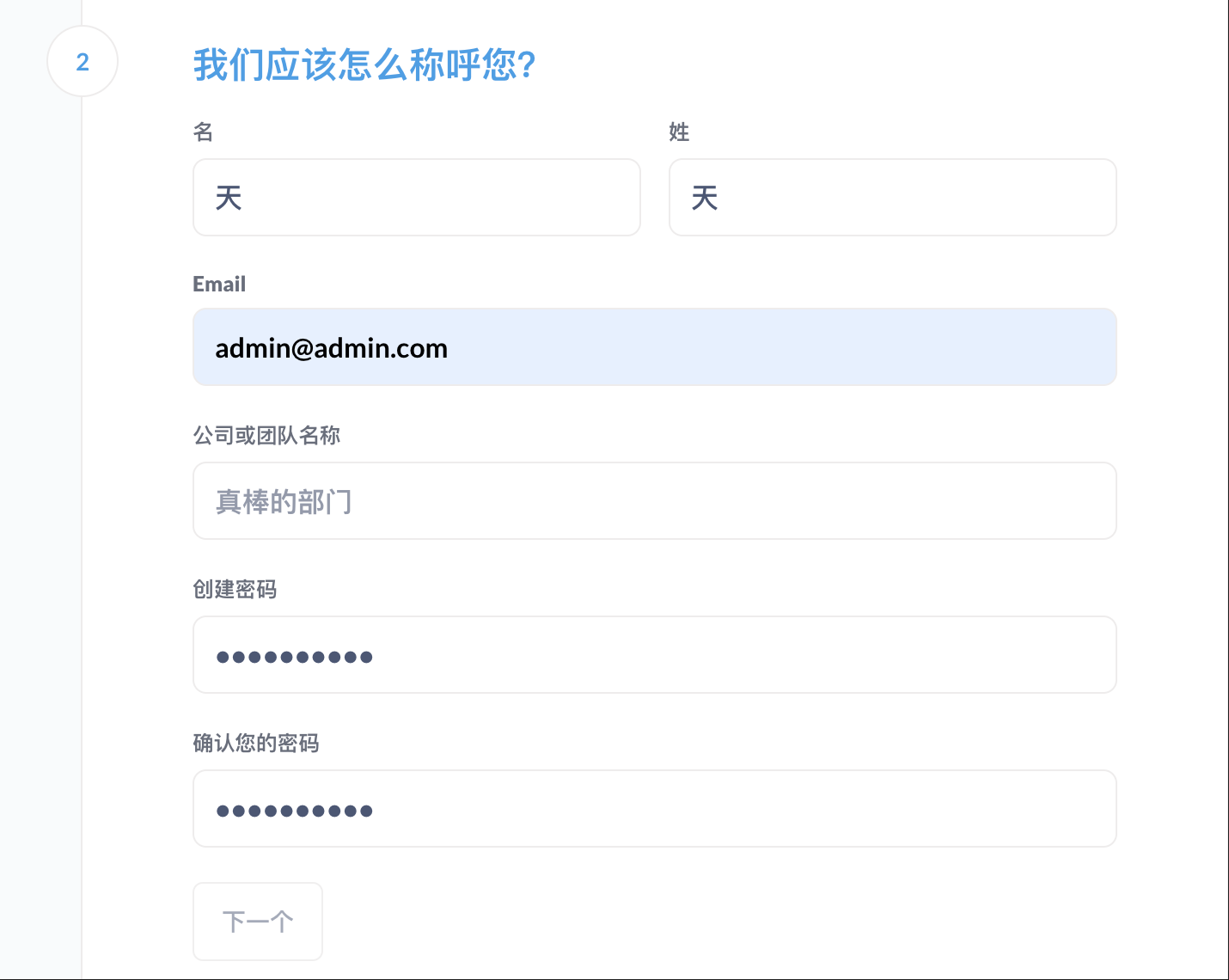Screen dimensions: 1229x980
Task: Click the 姓 field label
Action: pos(679,132)
